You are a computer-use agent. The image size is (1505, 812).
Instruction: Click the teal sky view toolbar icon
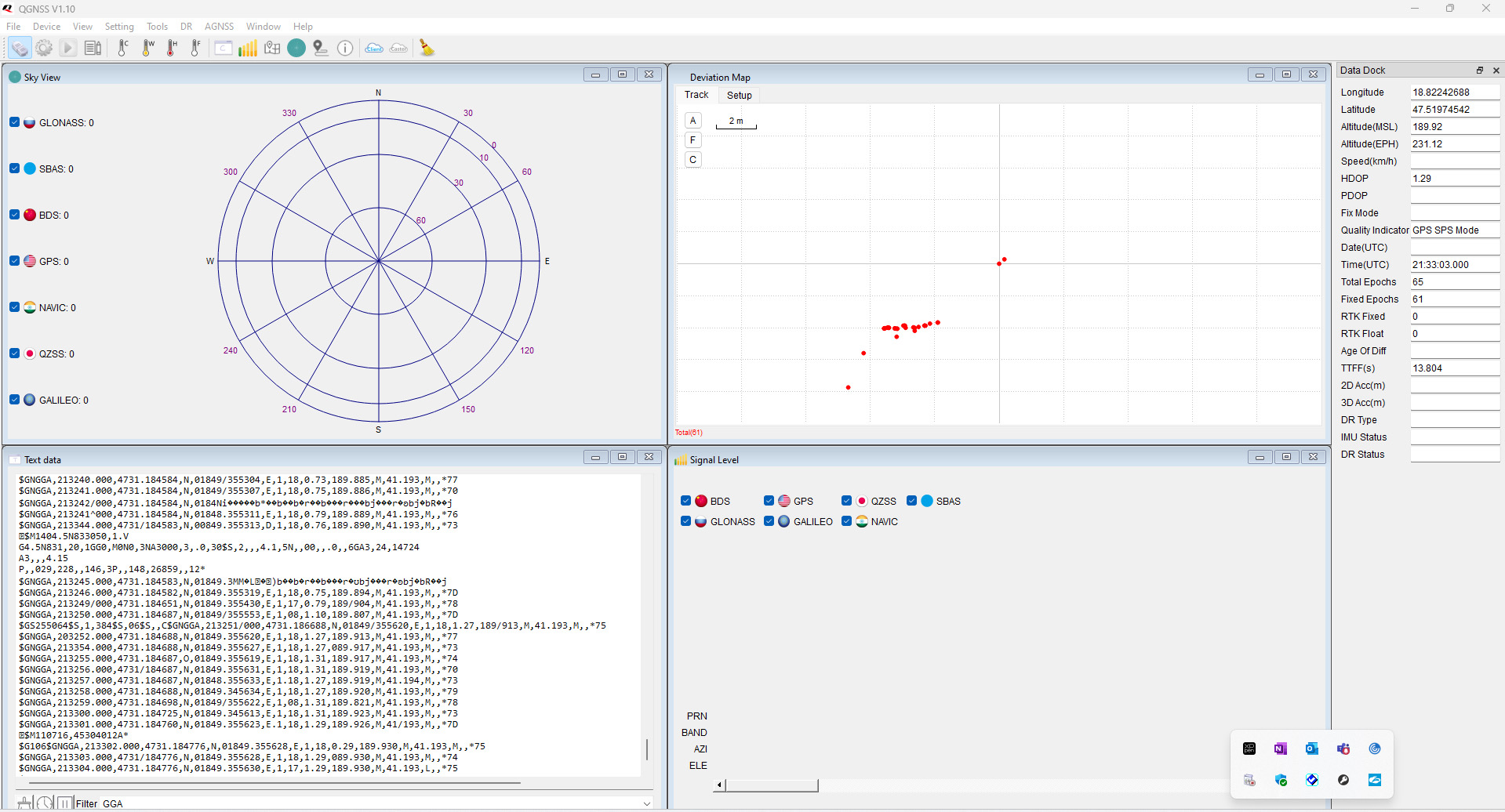[x=296, y=49]
